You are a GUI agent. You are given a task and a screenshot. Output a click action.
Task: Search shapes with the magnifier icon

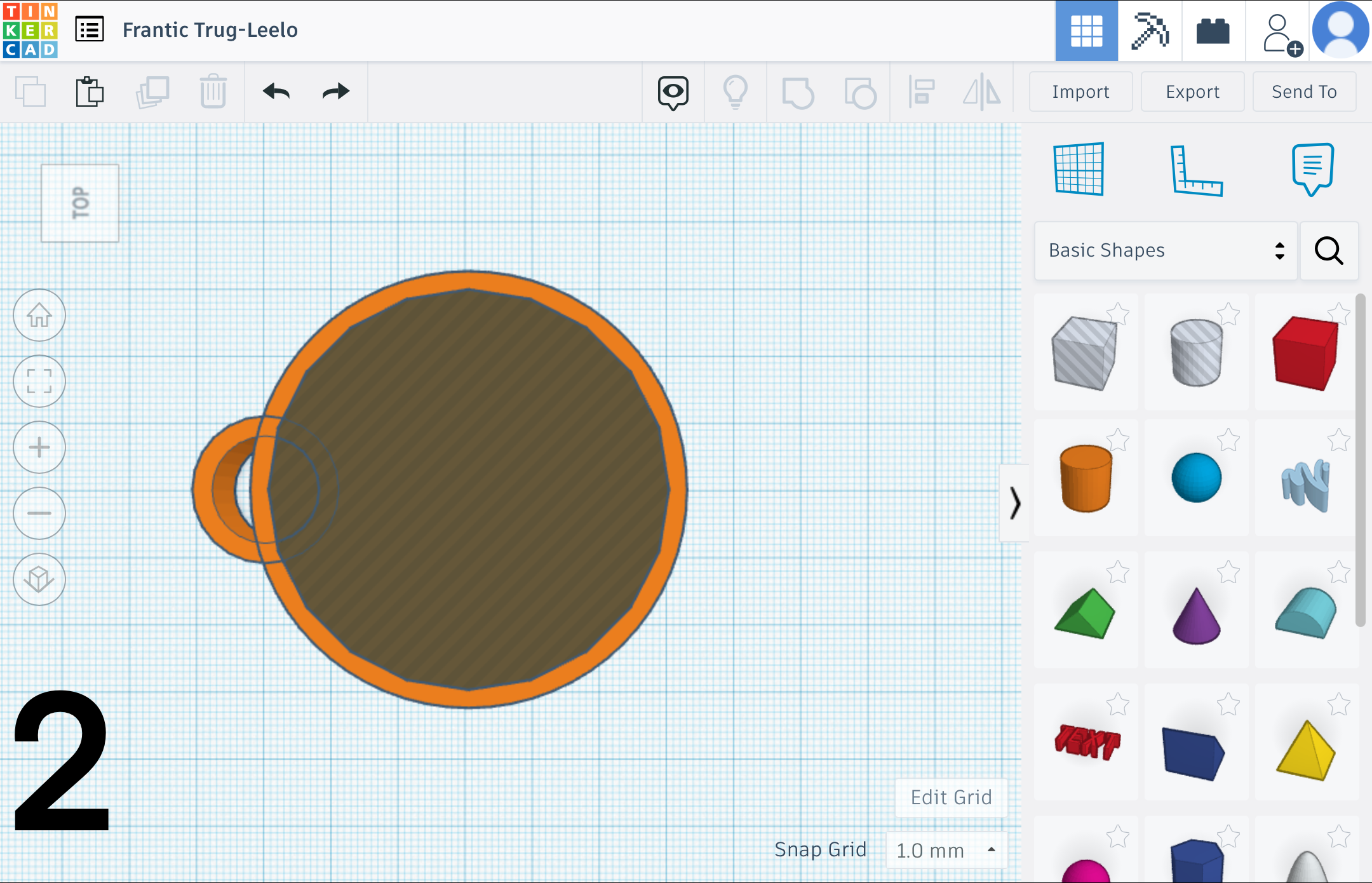click(1329, 250)
